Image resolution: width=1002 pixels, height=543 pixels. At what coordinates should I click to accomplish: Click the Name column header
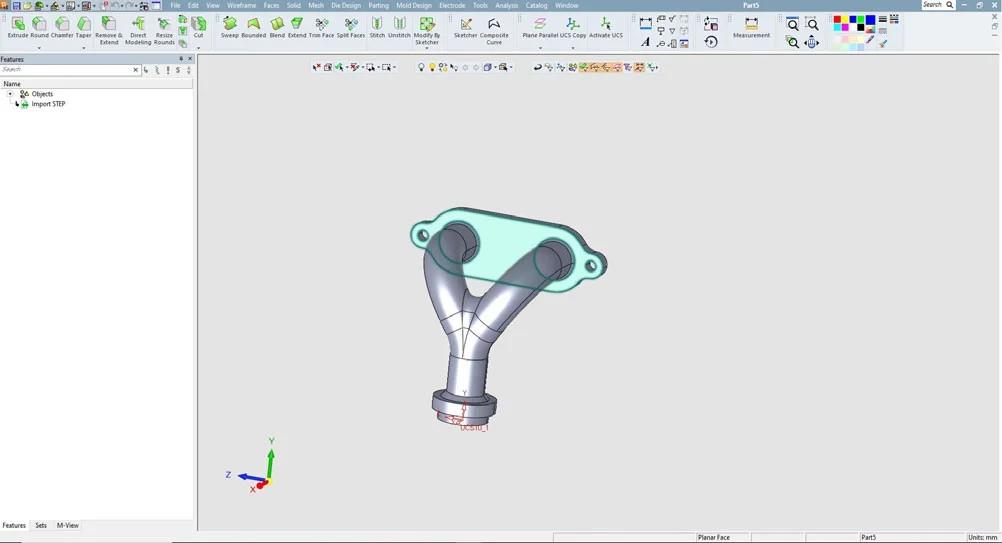(96, 84)
